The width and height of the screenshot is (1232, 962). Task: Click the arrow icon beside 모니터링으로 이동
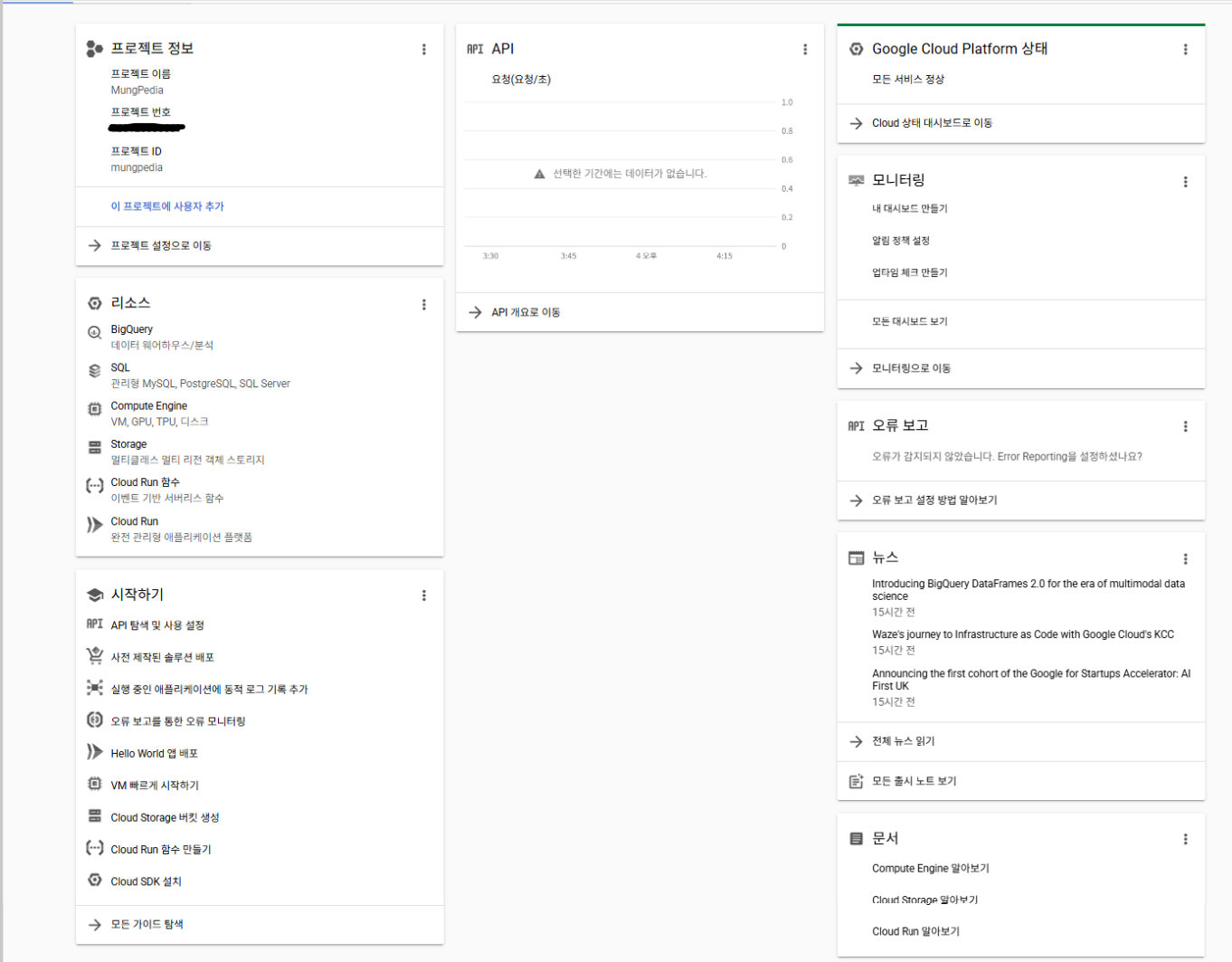856,368
